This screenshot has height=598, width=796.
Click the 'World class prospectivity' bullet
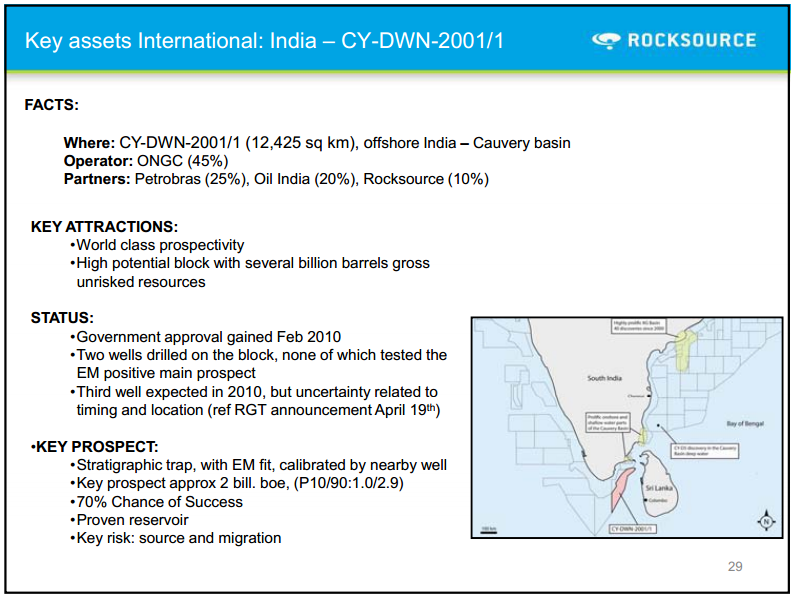point(157,245)
